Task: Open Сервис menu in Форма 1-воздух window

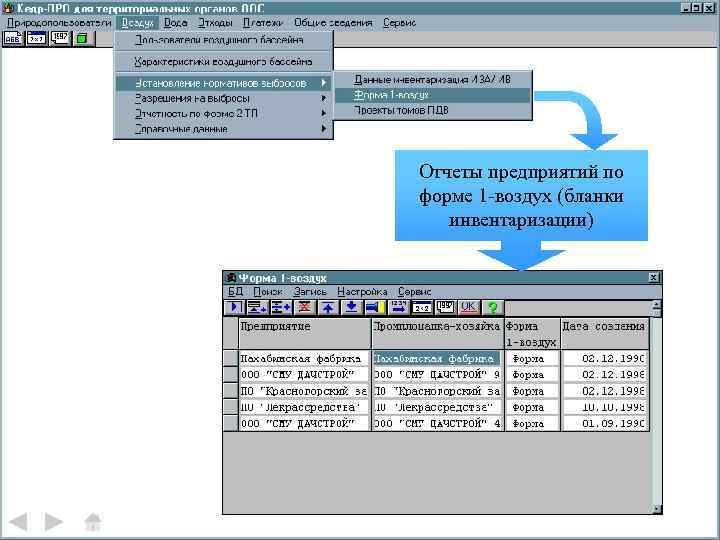Action: pos(415,292)
